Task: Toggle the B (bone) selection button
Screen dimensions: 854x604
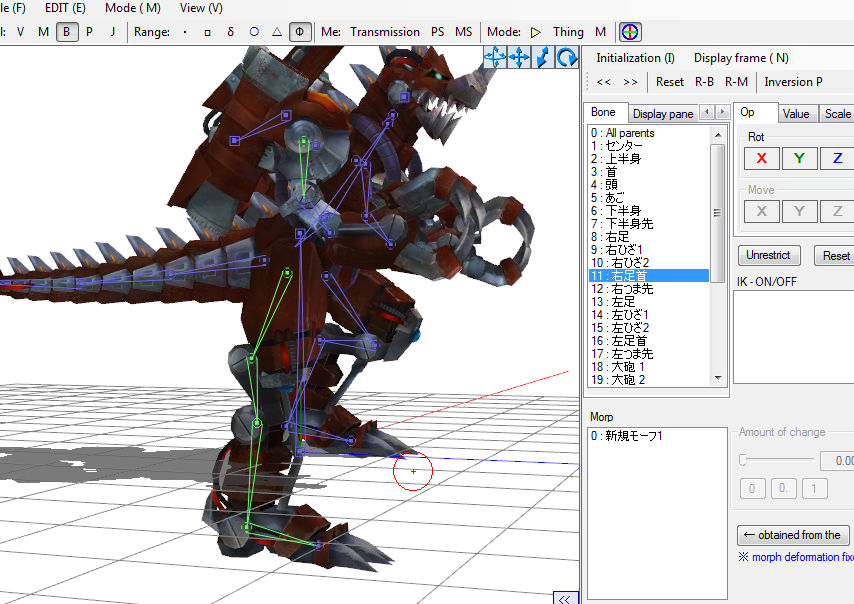Action: [x=67, y=32]
